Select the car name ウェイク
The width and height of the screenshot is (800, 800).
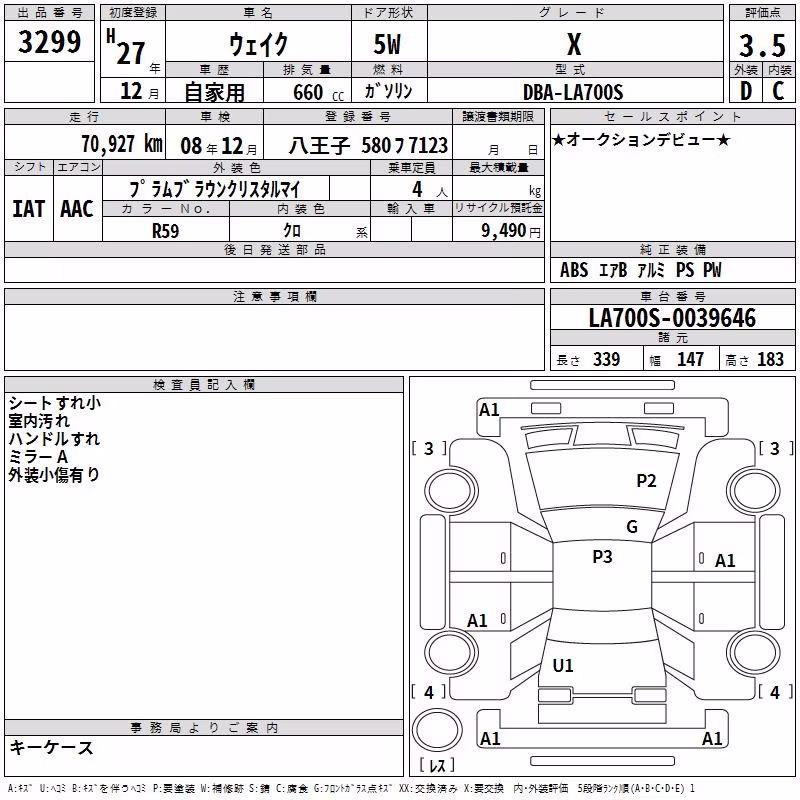[x=258, y=44]
